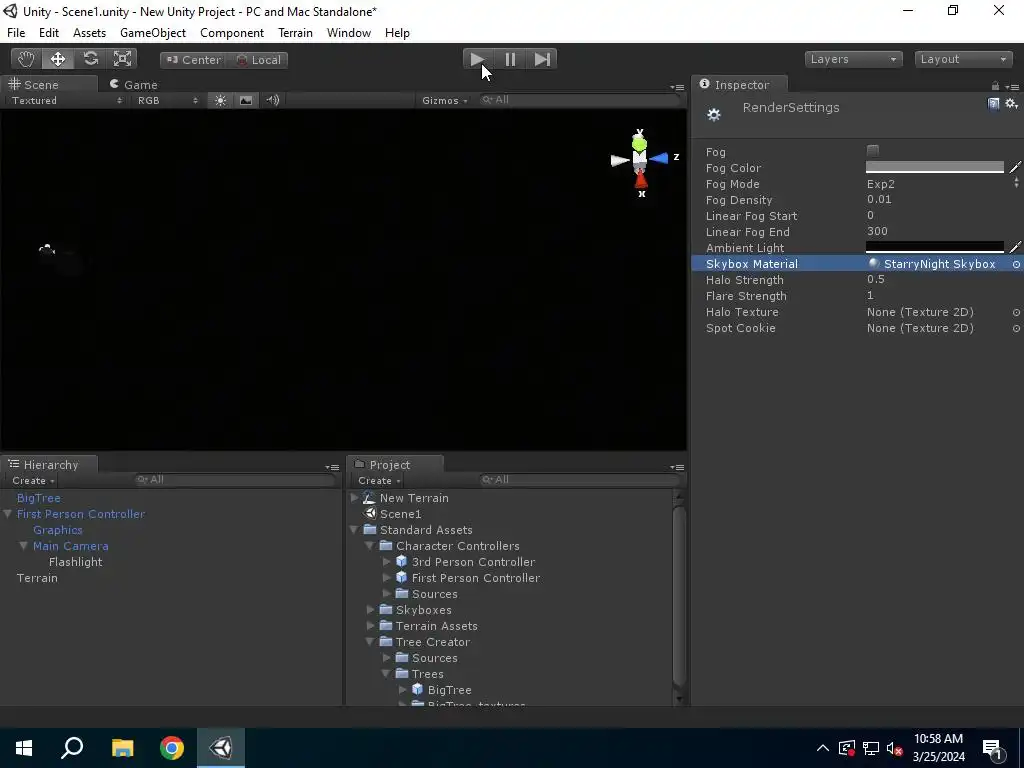Image resolution: width=1024 pixels, height=768 pixels.
Task: Expand Skyboxes folder in Project
Action: (x=371, y=610)
